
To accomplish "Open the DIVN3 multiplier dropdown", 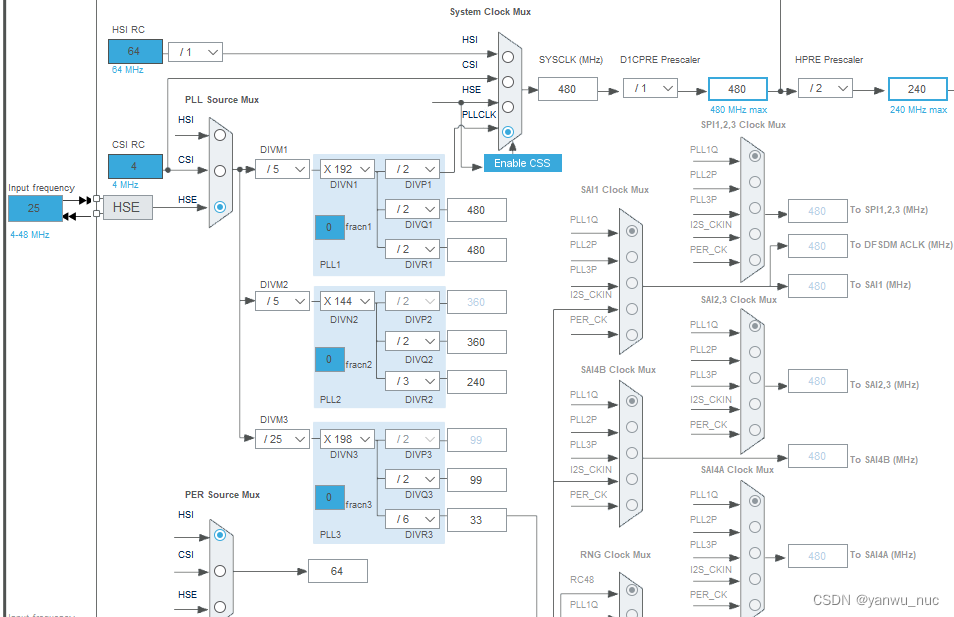I will click(347, 439).
